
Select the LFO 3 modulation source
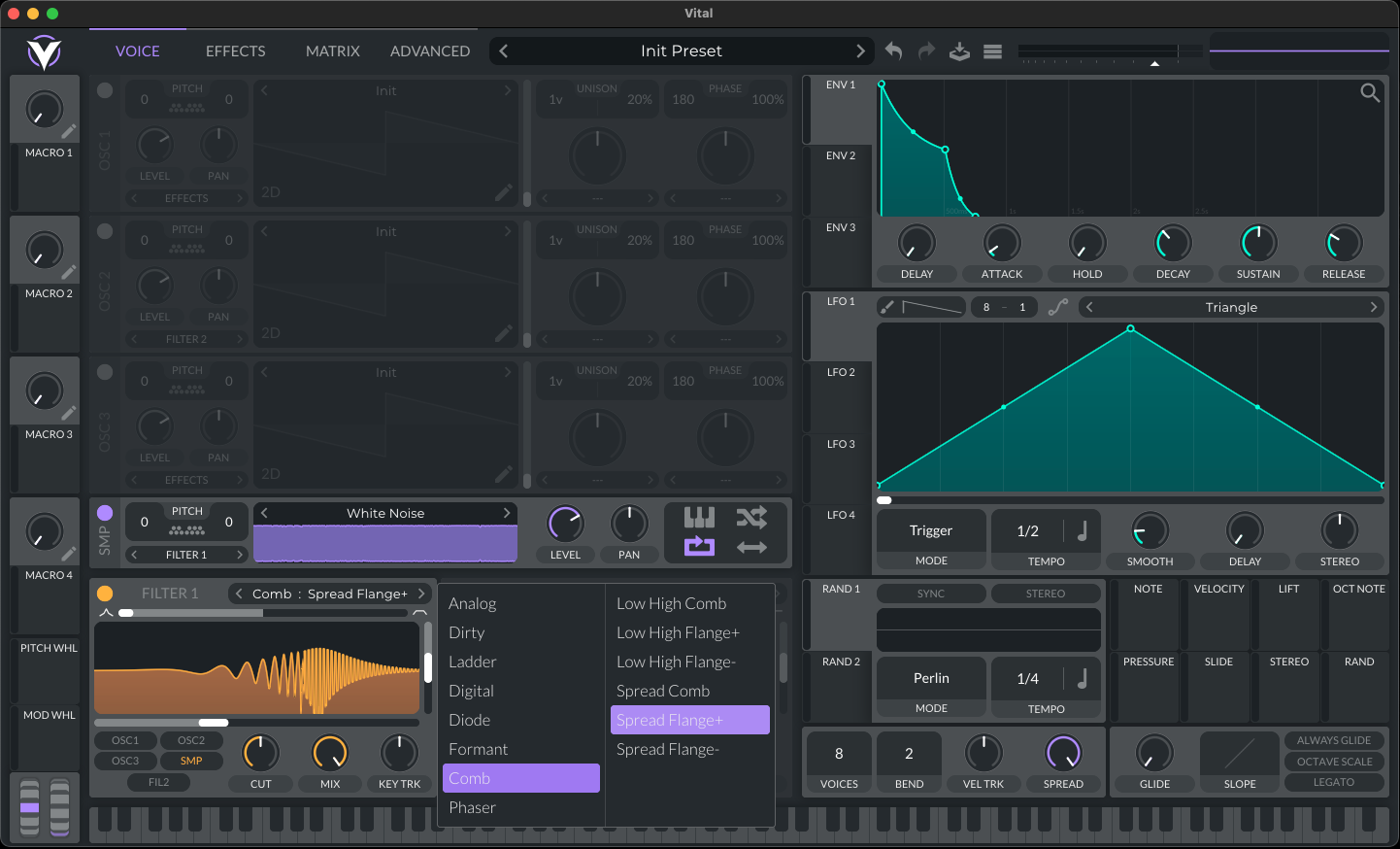841,444
